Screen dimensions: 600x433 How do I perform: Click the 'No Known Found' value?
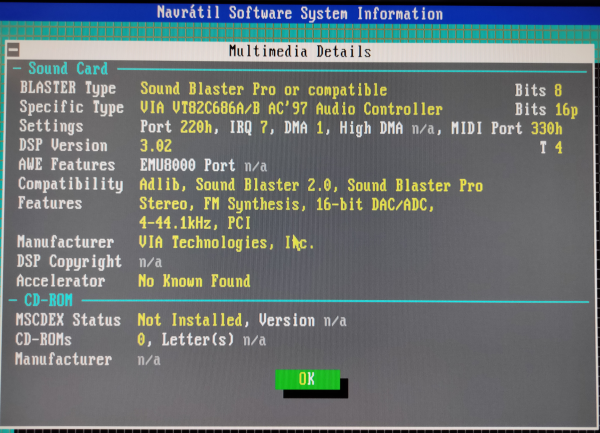[194, 281]
